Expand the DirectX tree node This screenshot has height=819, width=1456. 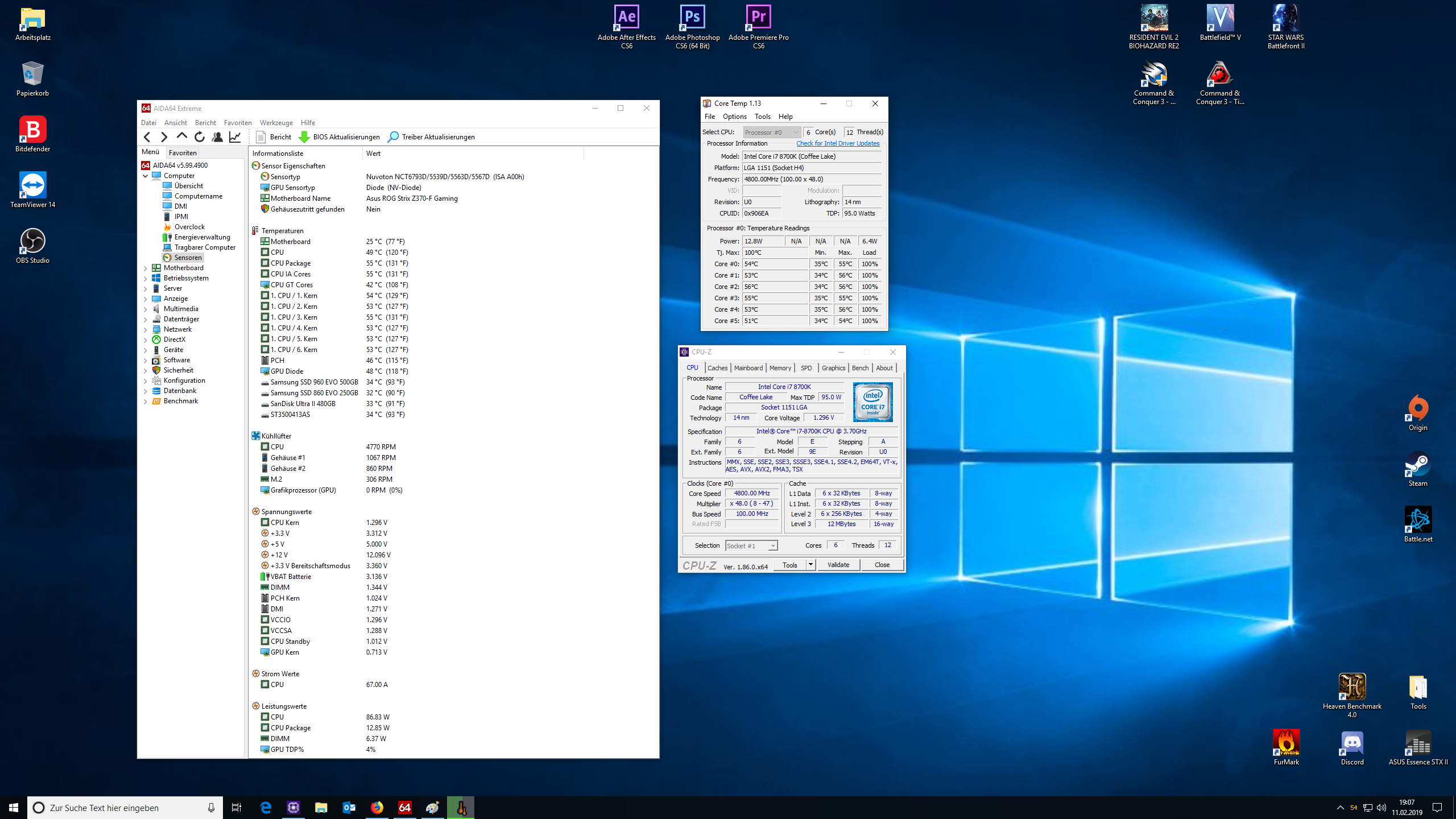pos(145,340)
